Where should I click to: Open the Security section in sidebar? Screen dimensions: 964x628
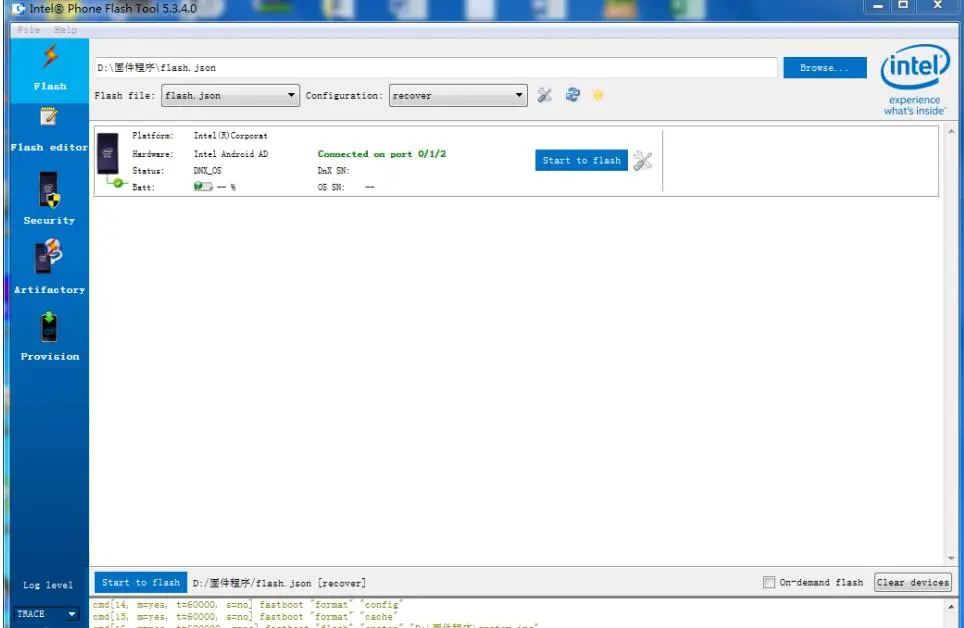[x=49, y=198]
